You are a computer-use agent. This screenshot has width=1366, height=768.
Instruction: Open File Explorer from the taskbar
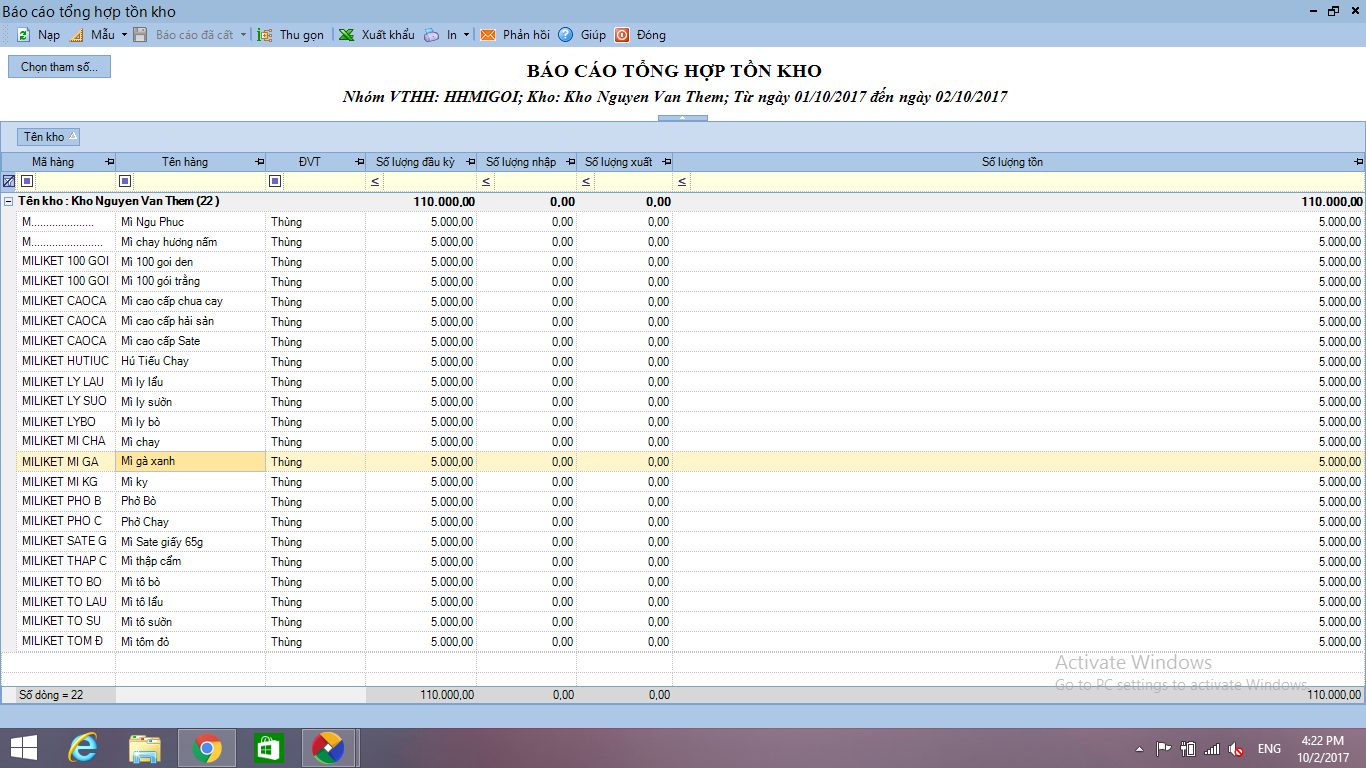145,747
